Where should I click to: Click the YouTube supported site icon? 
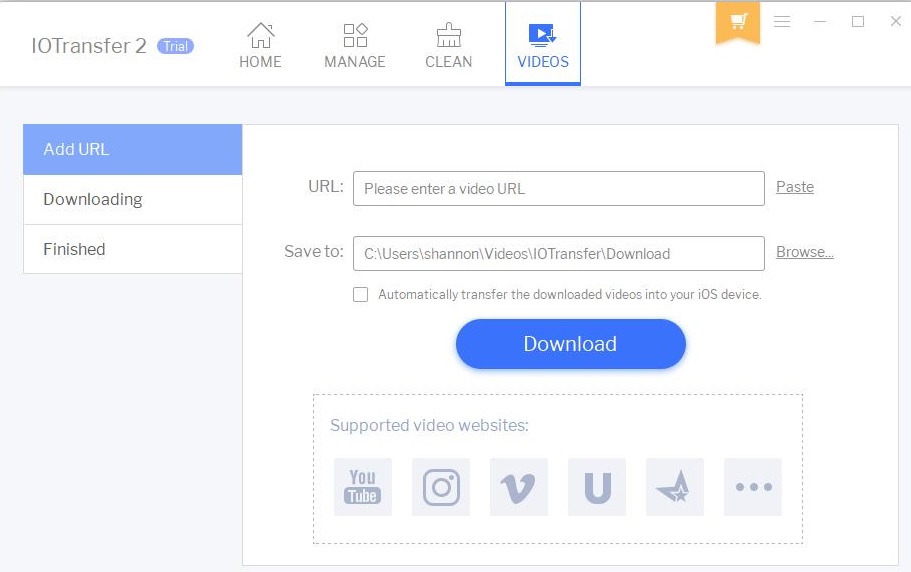point(363,487)
